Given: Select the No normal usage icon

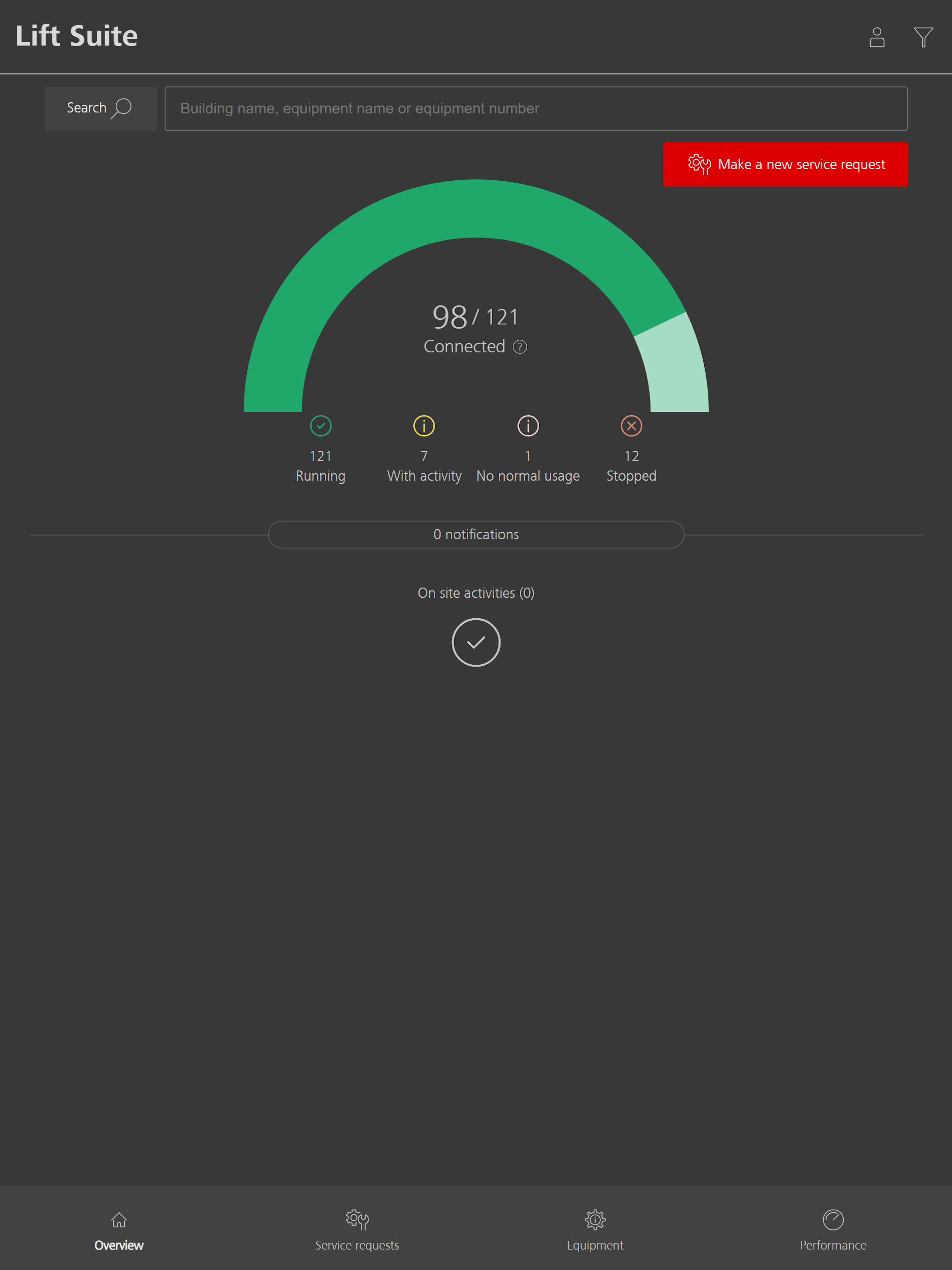Looking at the screenshot, I should [x=528, y=426].
